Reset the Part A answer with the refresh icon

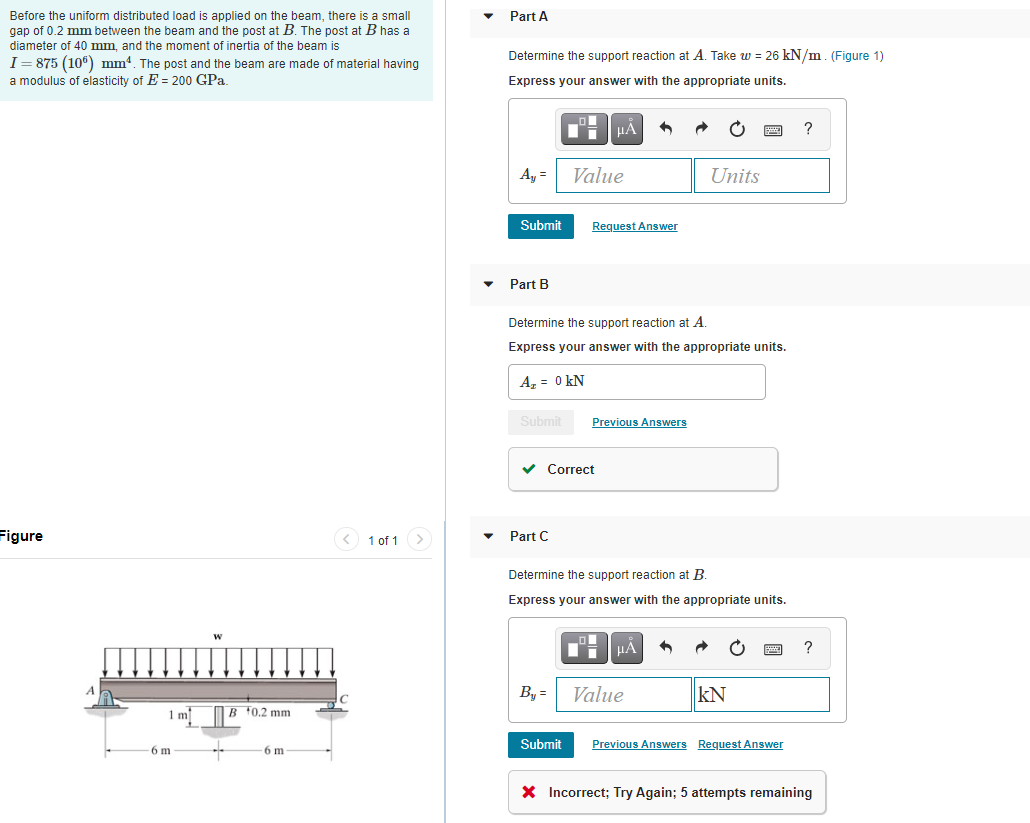[737, 128]
